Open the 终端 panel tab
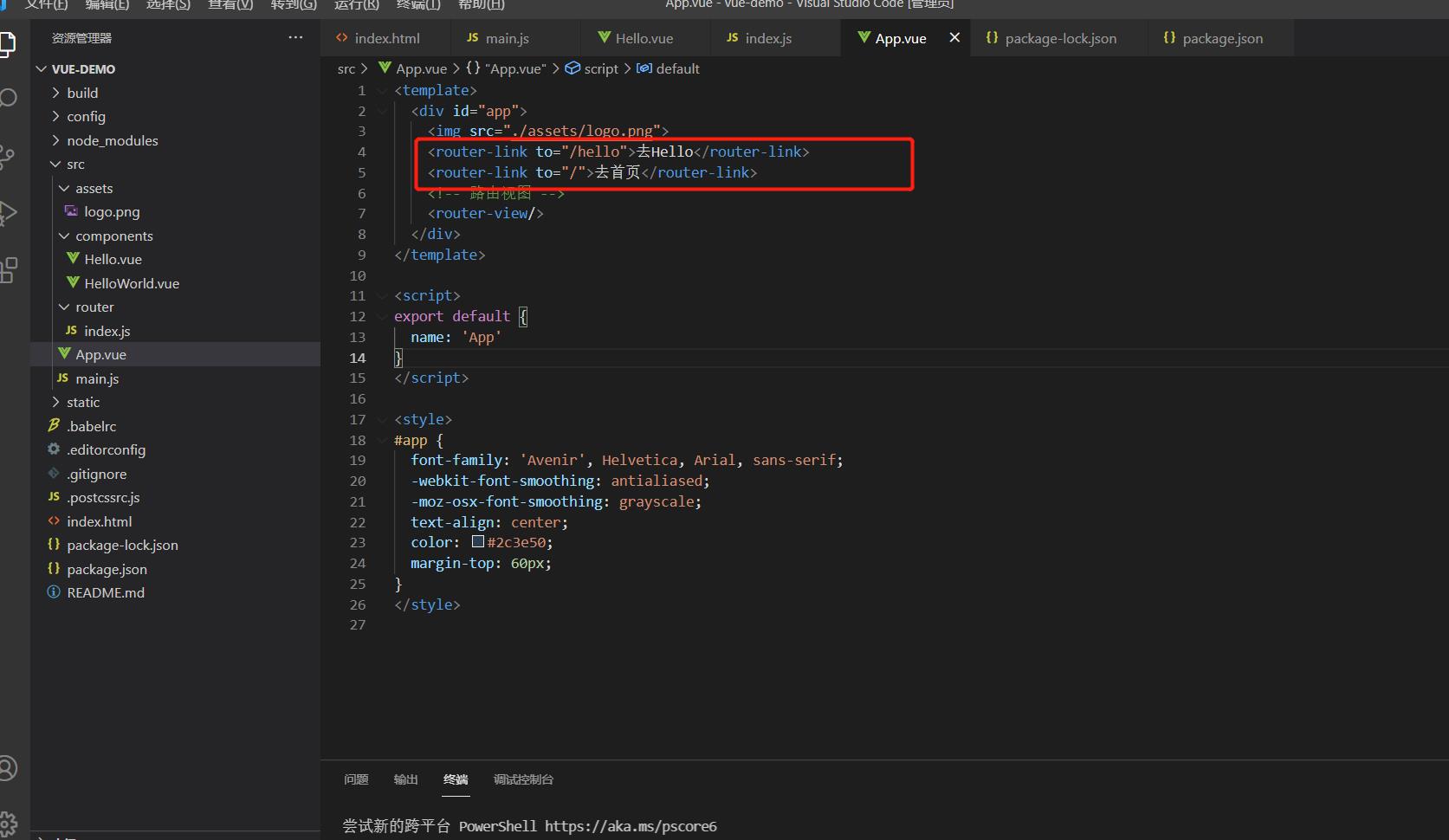 coord(456,779)
